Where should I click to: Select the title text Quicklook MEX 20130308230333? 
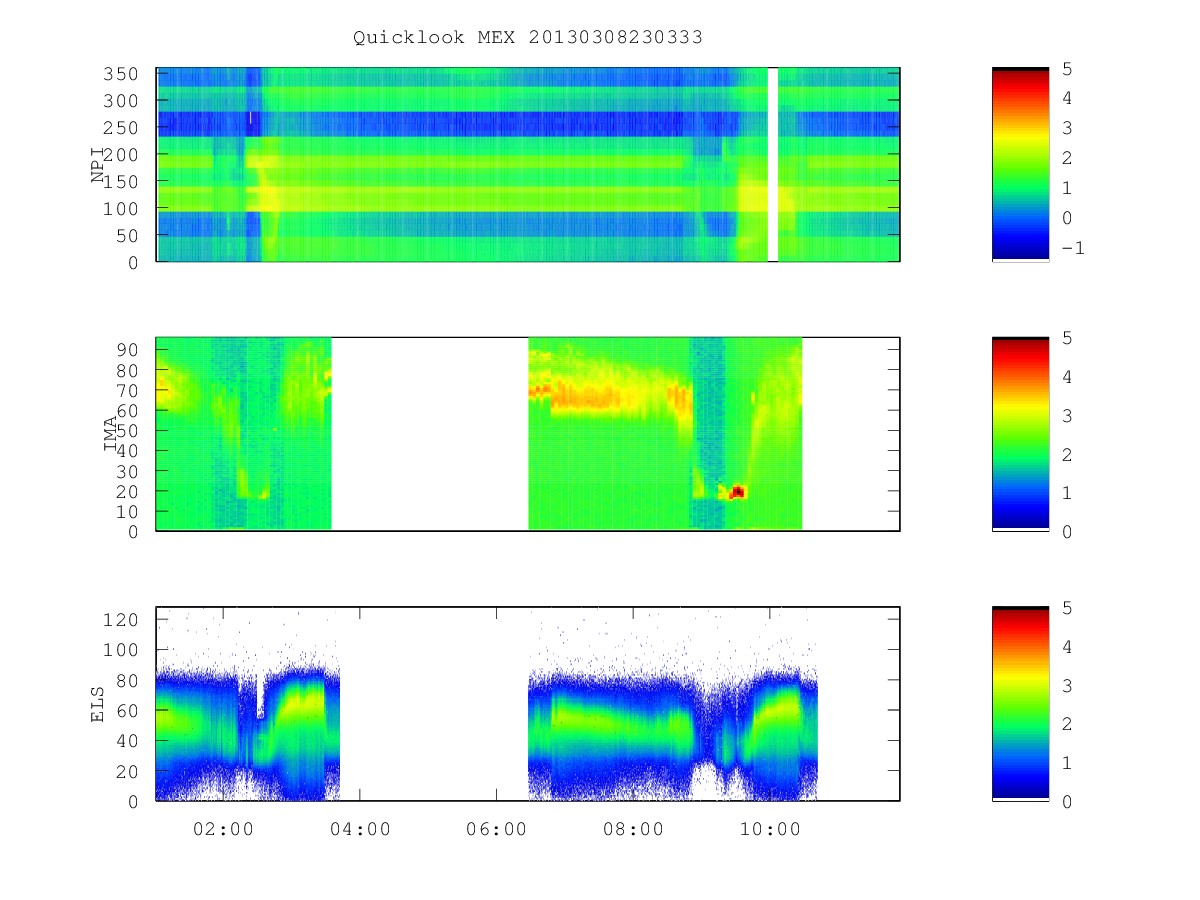pyautogui.click(x=528, y=38)
